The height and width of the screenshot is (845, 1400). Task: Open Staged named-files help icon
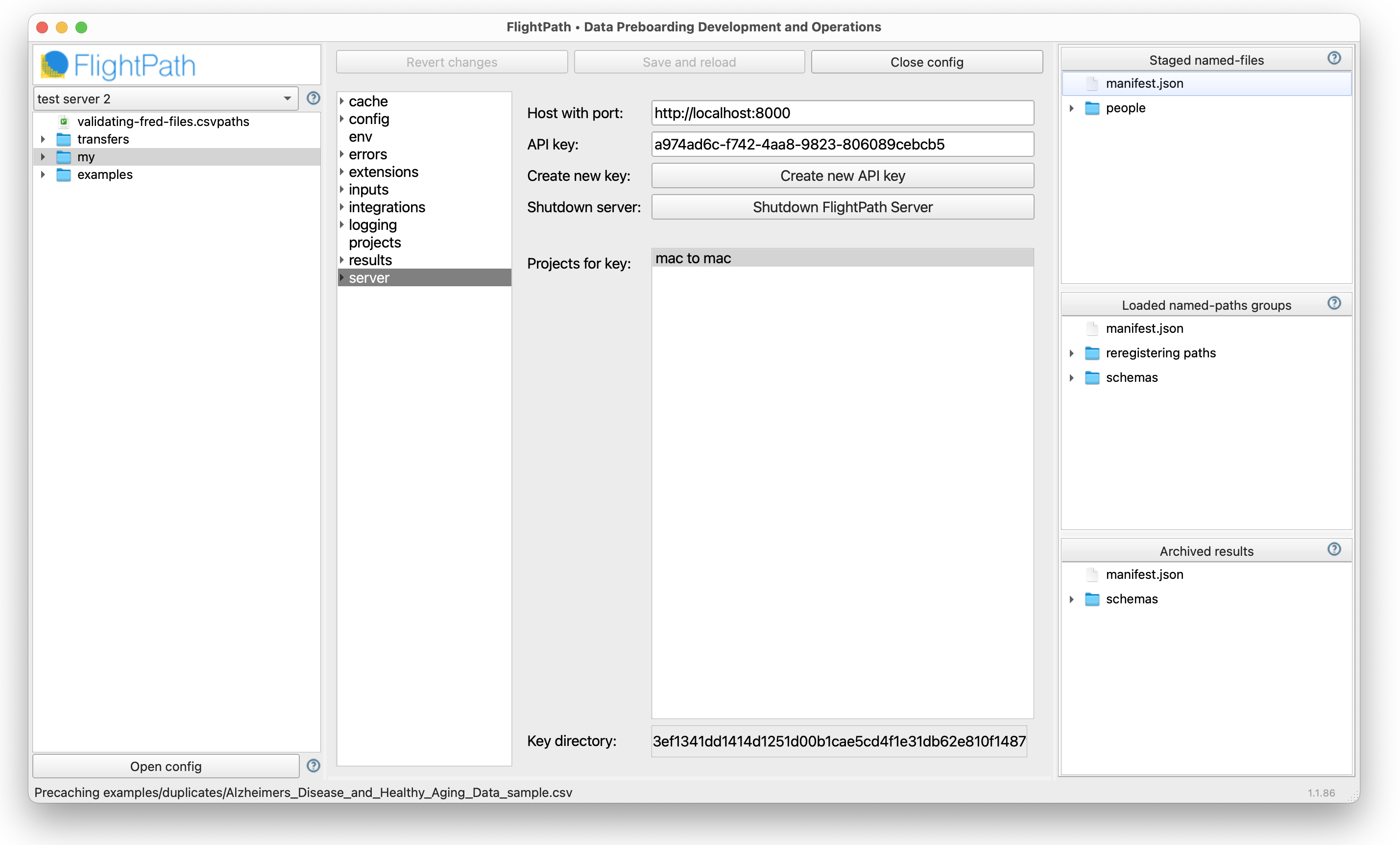(x=1333, y=58)
